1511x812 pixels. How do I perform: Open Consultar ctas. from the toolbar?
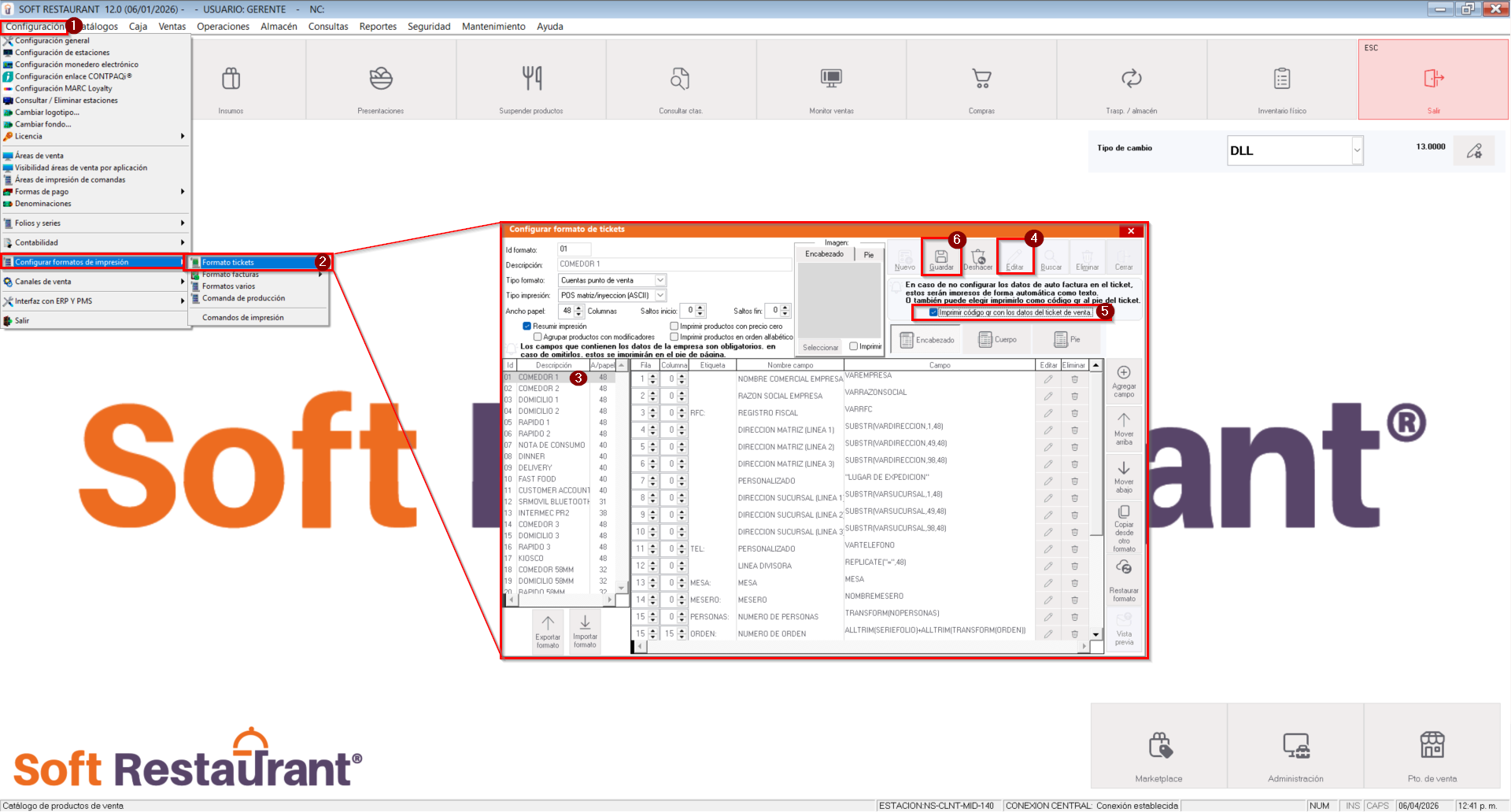681,79
